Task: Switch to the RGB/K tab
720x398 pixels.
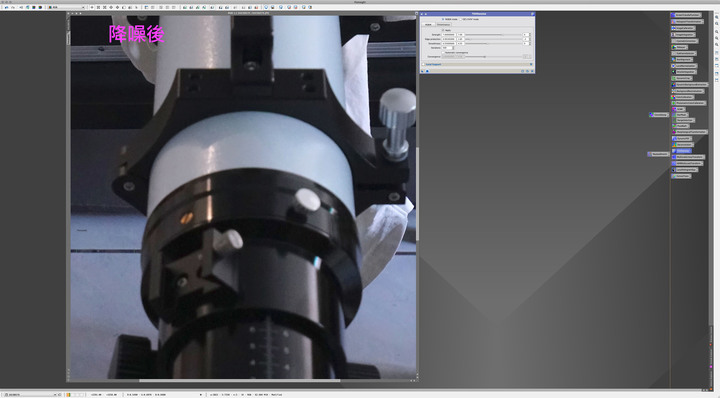Action: tap(428, 24)
